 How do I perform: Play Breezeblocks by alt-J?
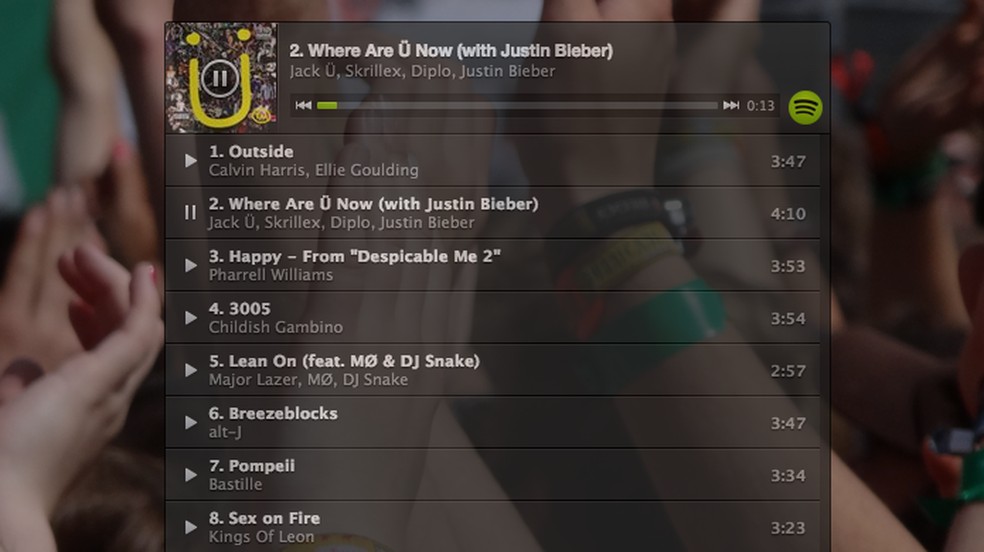[190, 423]
